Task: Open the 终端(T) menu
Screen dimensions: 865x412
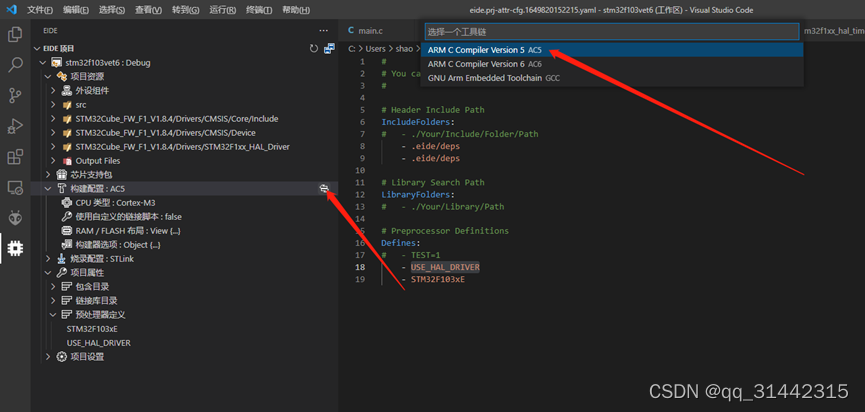Action: 259,10
